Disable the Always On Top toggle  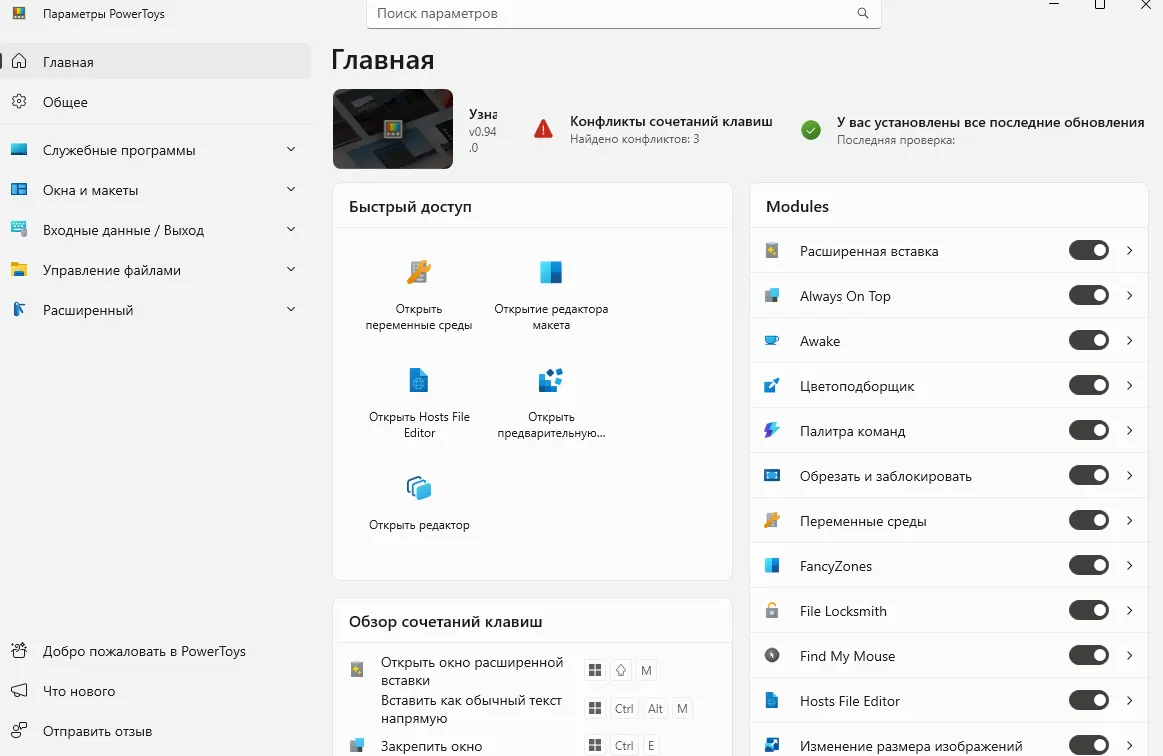(1088, 295)
